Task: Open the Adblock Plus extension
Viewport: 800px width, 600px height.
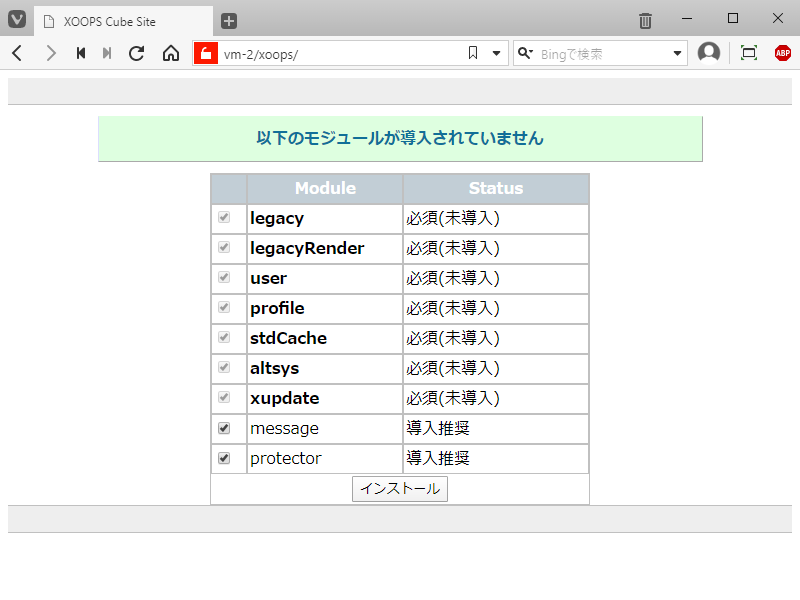Action: (x=783, y=53)
